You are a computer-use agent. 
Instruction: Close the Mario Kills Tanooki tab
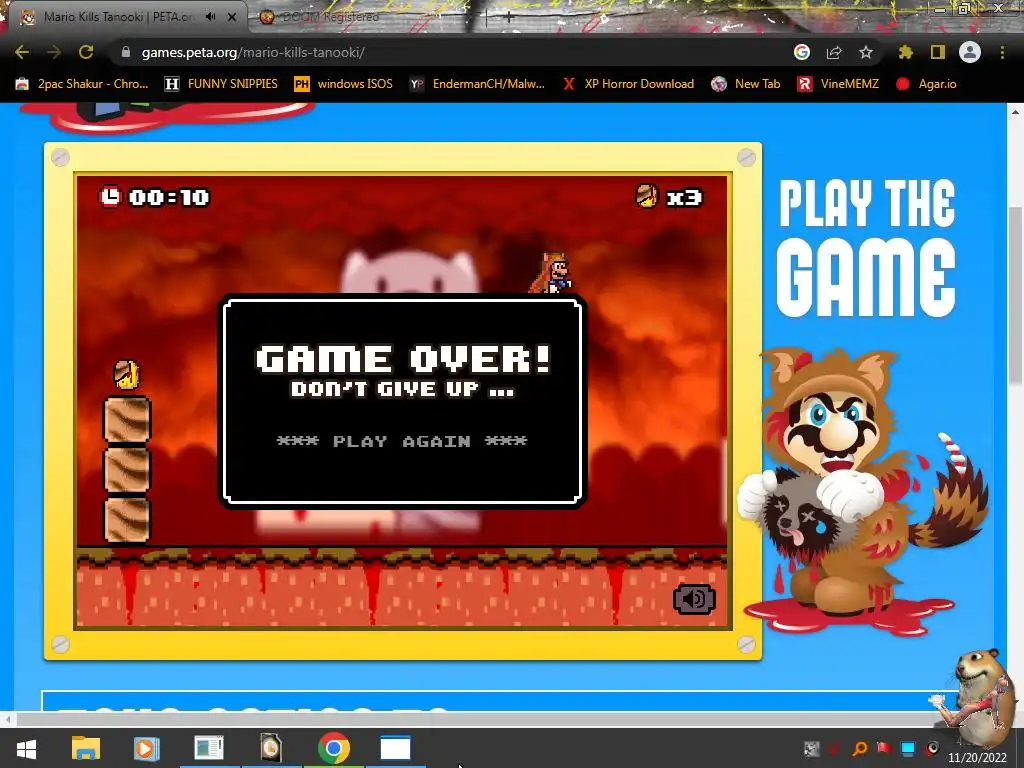(x=232, y=17)
